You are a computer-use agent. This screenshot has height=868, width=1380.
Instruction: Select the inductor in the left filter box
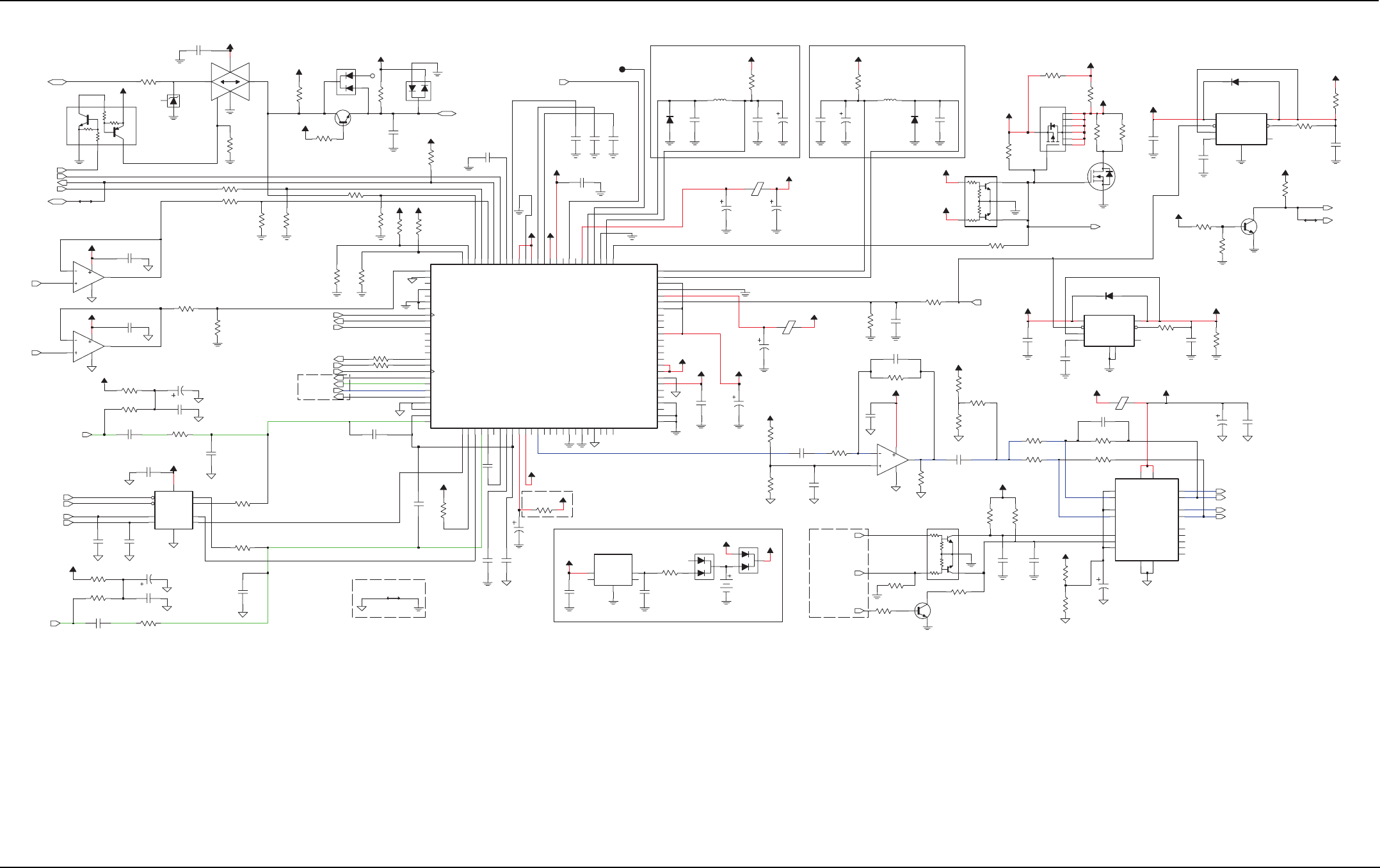tap(720, 100)
